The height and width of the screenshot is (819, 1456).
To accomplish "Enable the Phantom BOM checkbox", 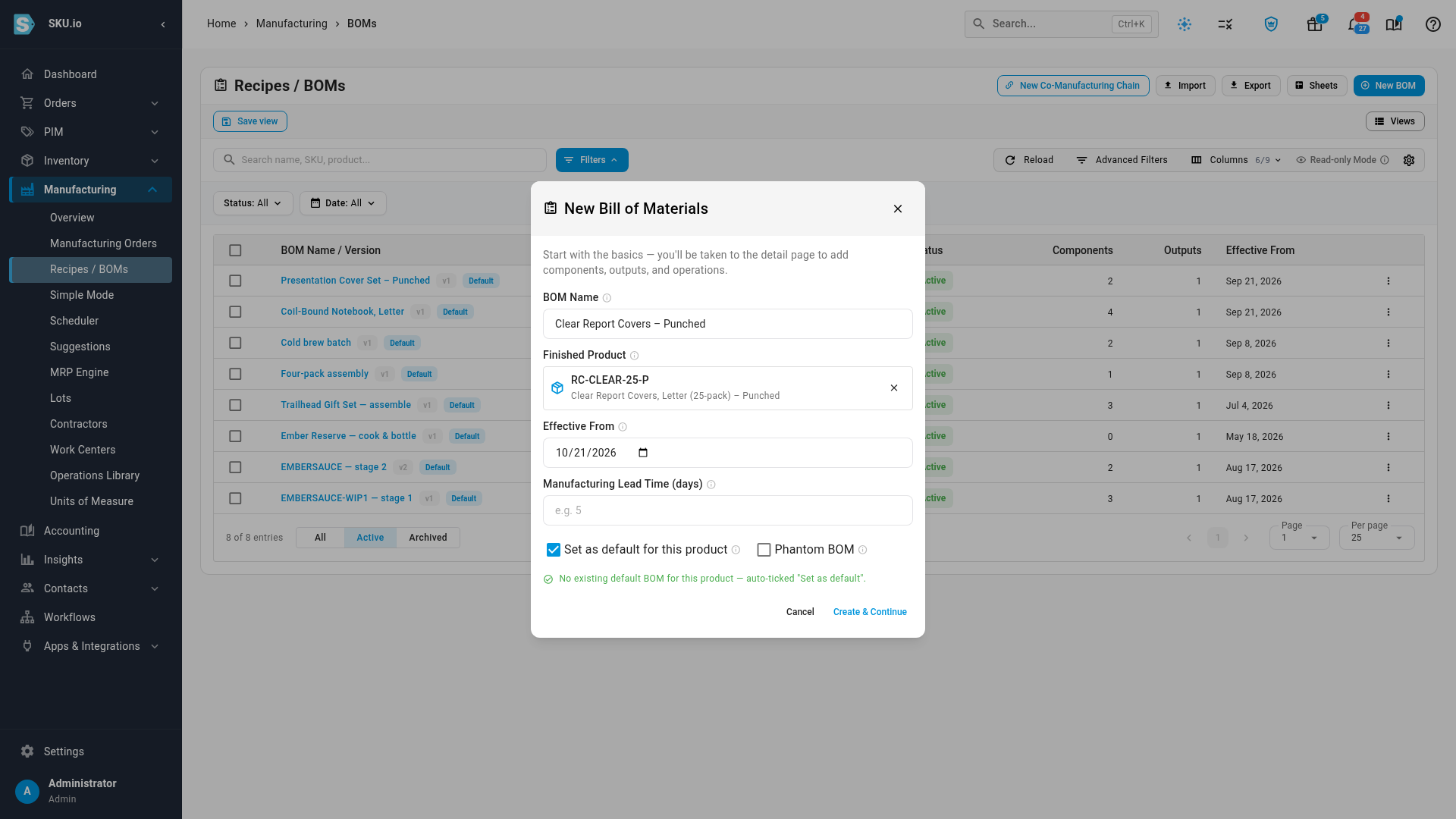I will (x=764, y=550).
